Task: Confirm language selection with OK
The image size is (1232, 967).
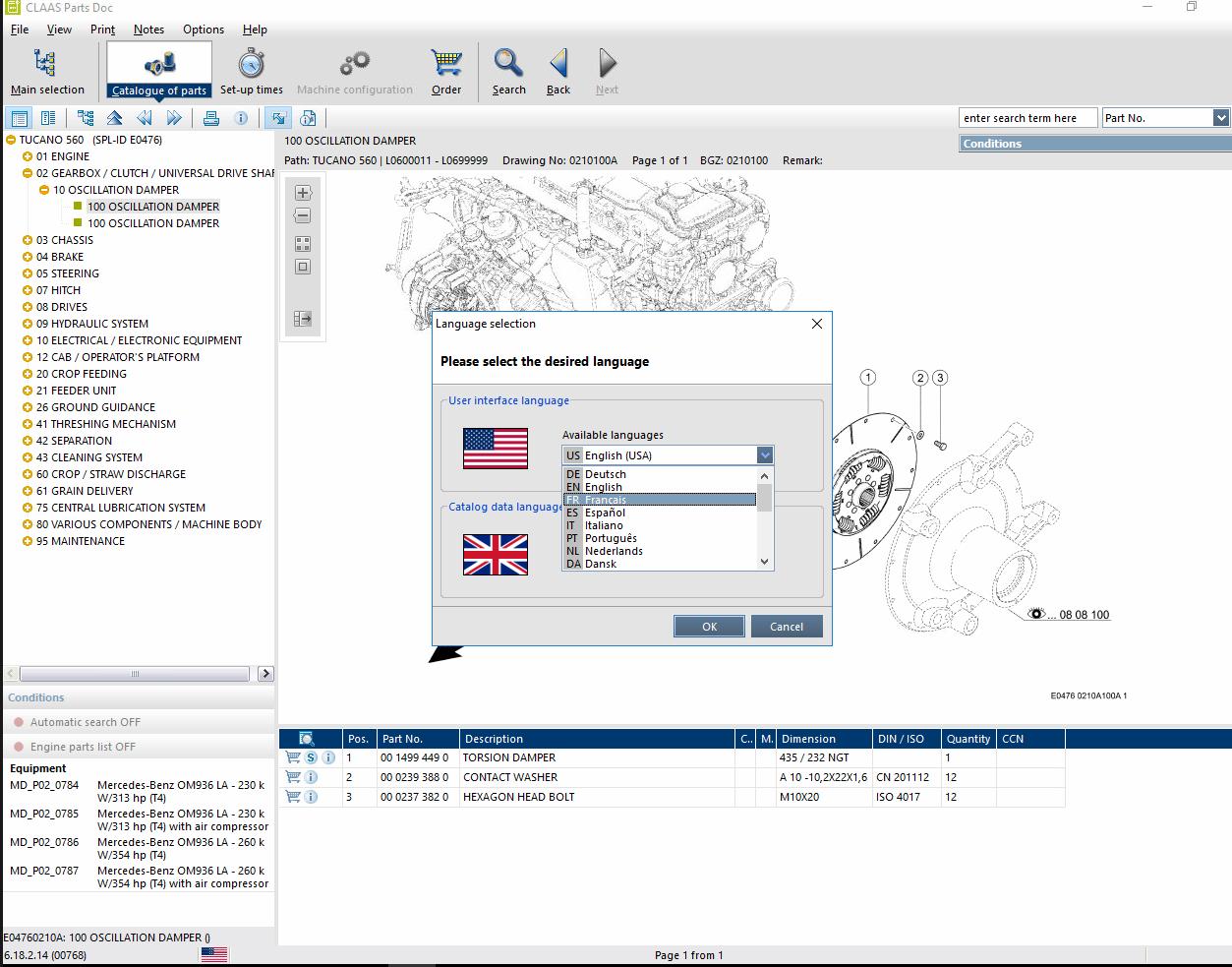Action: point(709,627)
